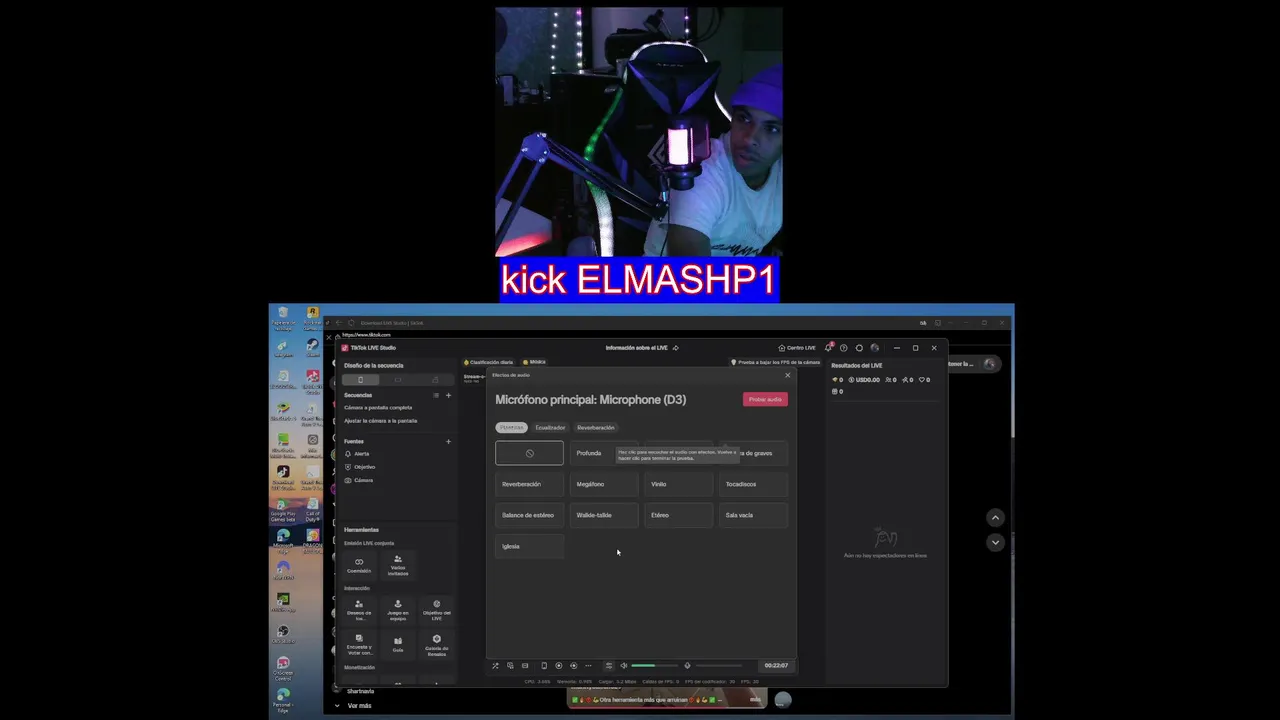Click the phone preview icon in bottom toolbar
Image resolution: width=1280 pixels, height=720 pixels.
(x=544, y=666)
